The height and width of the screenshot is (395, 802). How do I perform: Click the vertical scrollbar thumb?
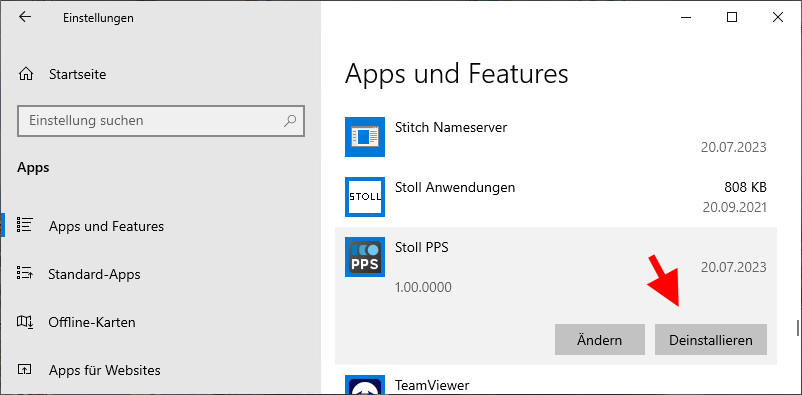(x=798, y=328)
